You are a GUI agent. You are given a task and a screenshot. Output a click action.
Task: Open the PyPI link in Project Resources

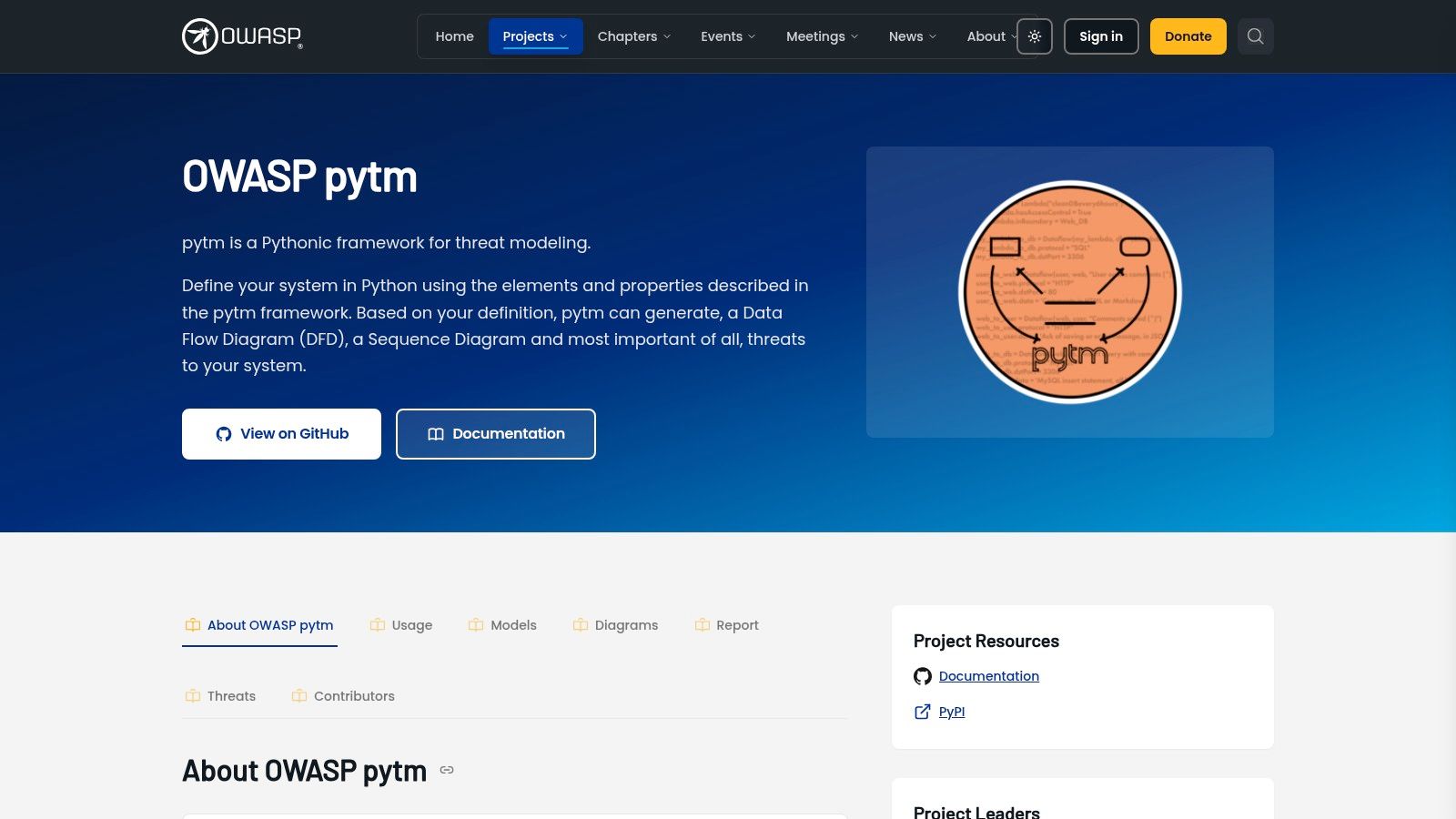coord(952,712)
